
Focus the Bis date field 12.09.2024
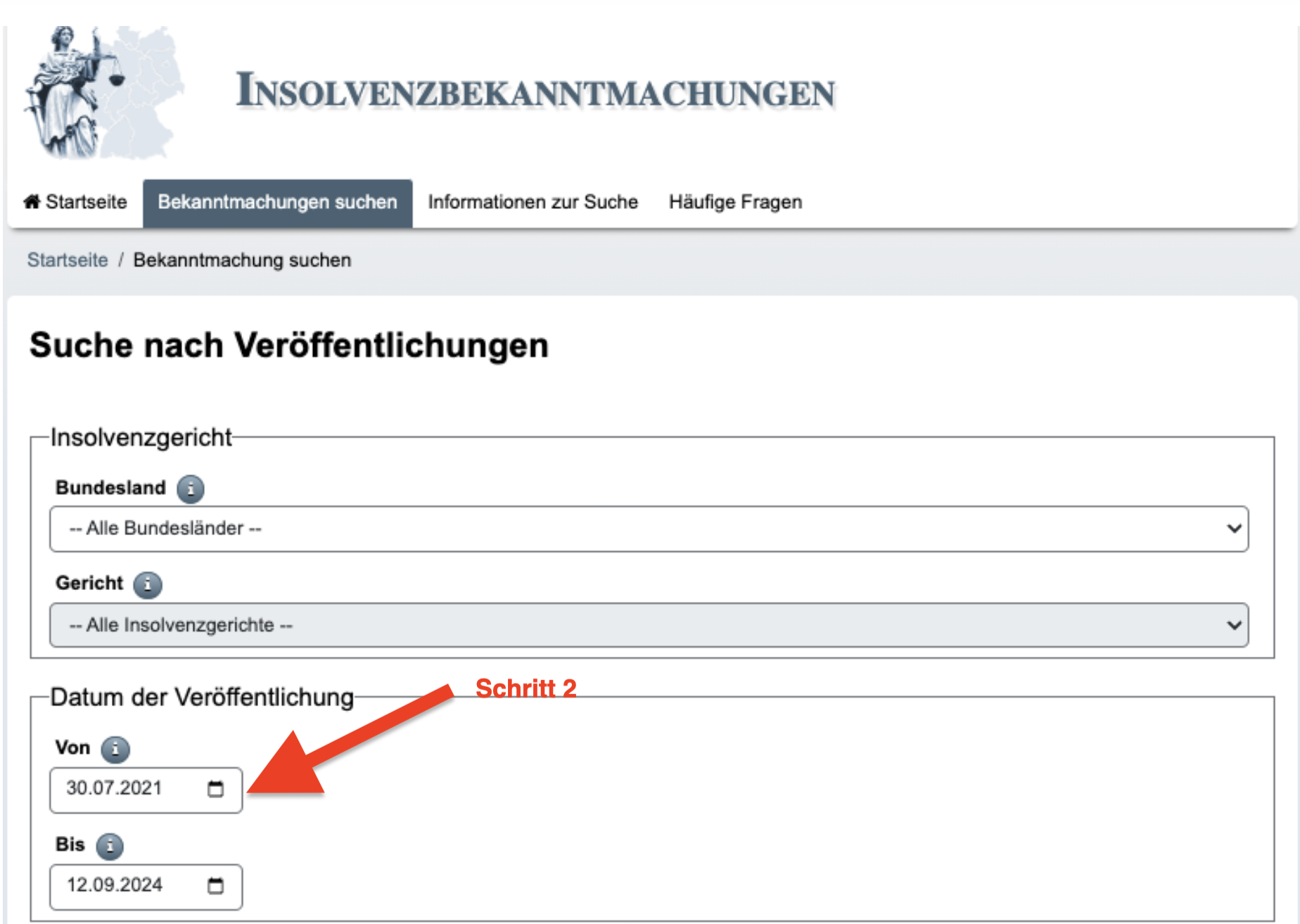tap(146, 887)
